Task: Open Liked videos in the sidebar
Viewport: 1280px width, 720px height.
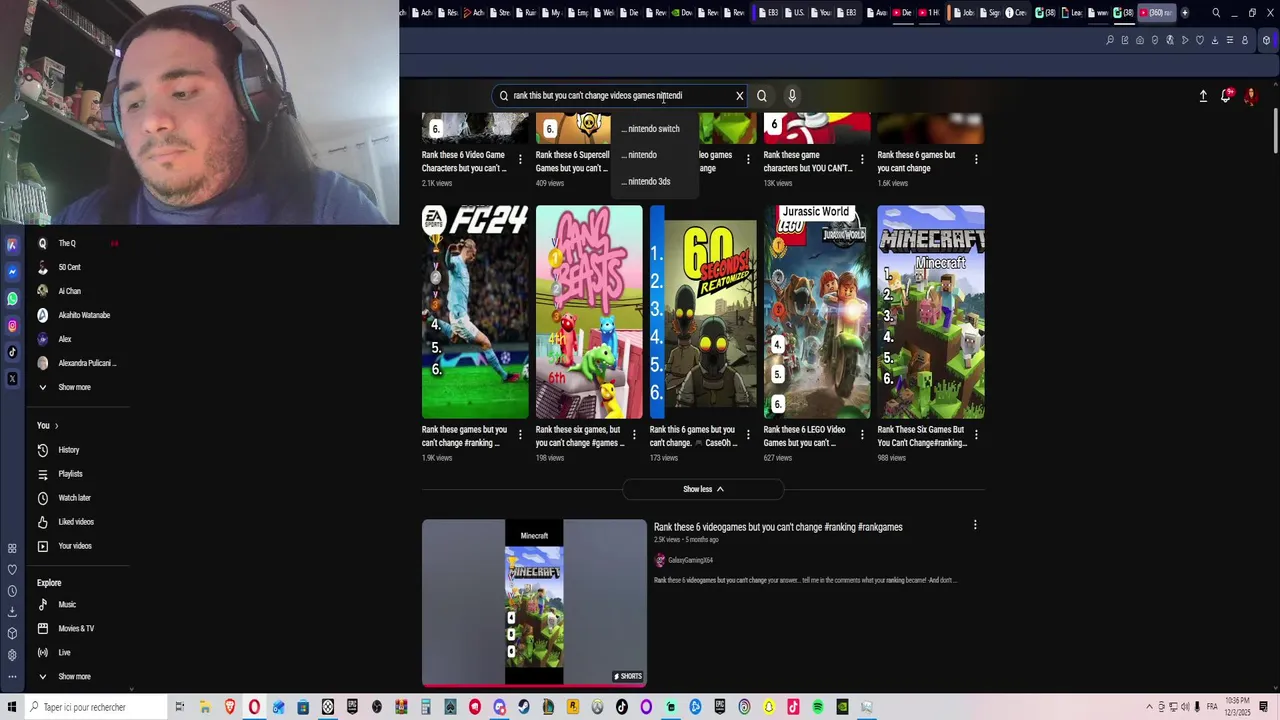Action: pyautogui.click(x=75, y=522)
